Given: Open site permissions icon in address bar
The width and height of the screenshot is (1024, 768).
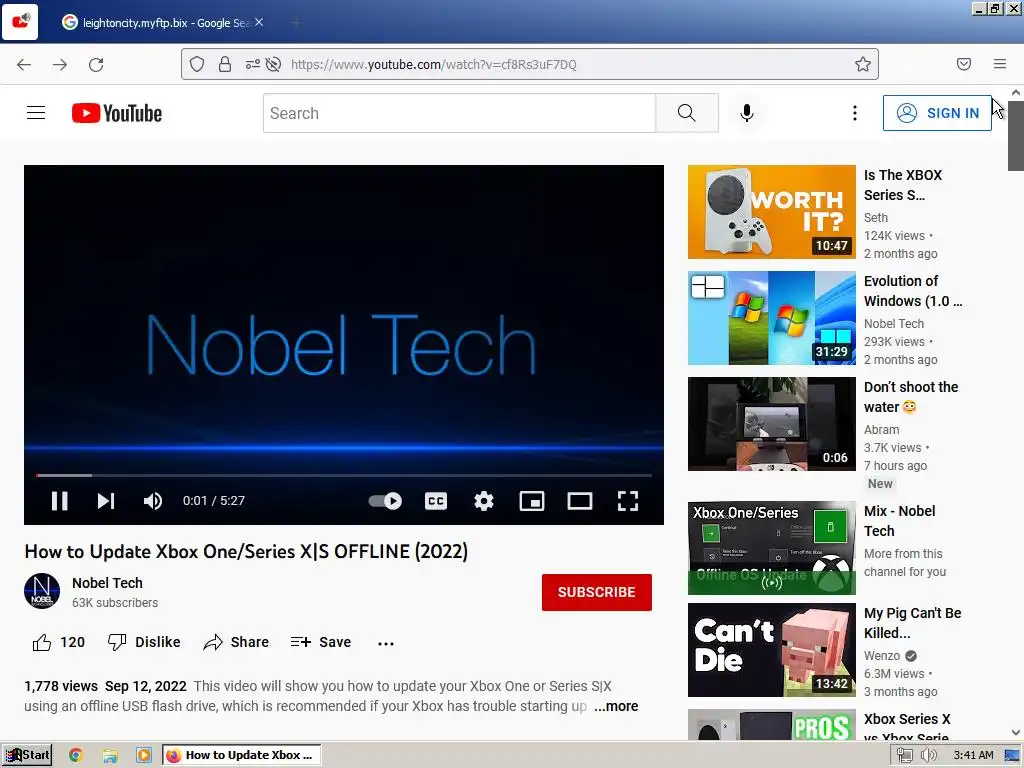Looking at the screenshot, I should (x=252, y=64).
